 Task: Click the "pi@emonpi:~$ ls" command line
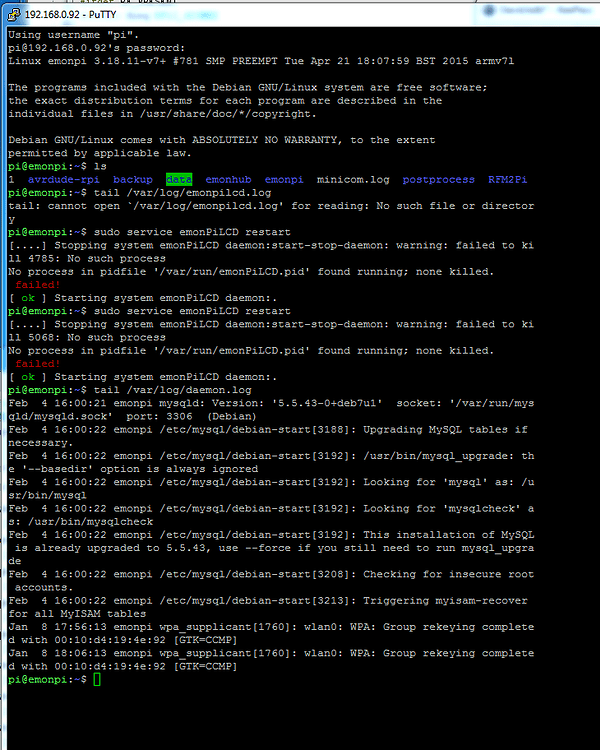click(57, 166)
